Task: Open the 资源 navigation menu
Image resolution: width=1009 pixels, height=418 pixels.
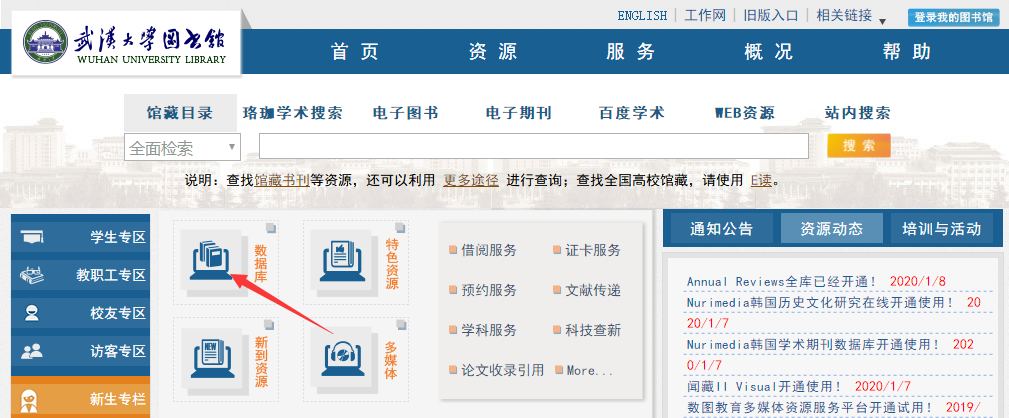Action: [493, 52]
